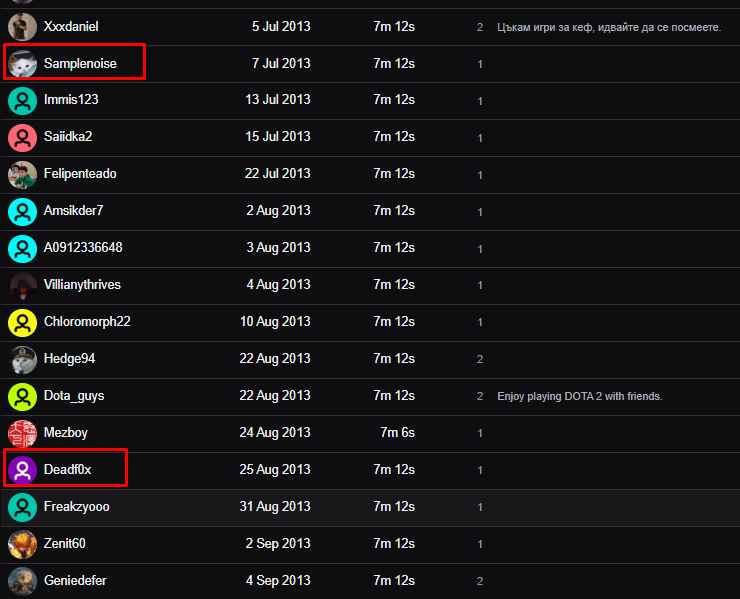This screenshot has height=599, width=740.
Task: Click the Samplenoise username text
Action: pos(80,64)
